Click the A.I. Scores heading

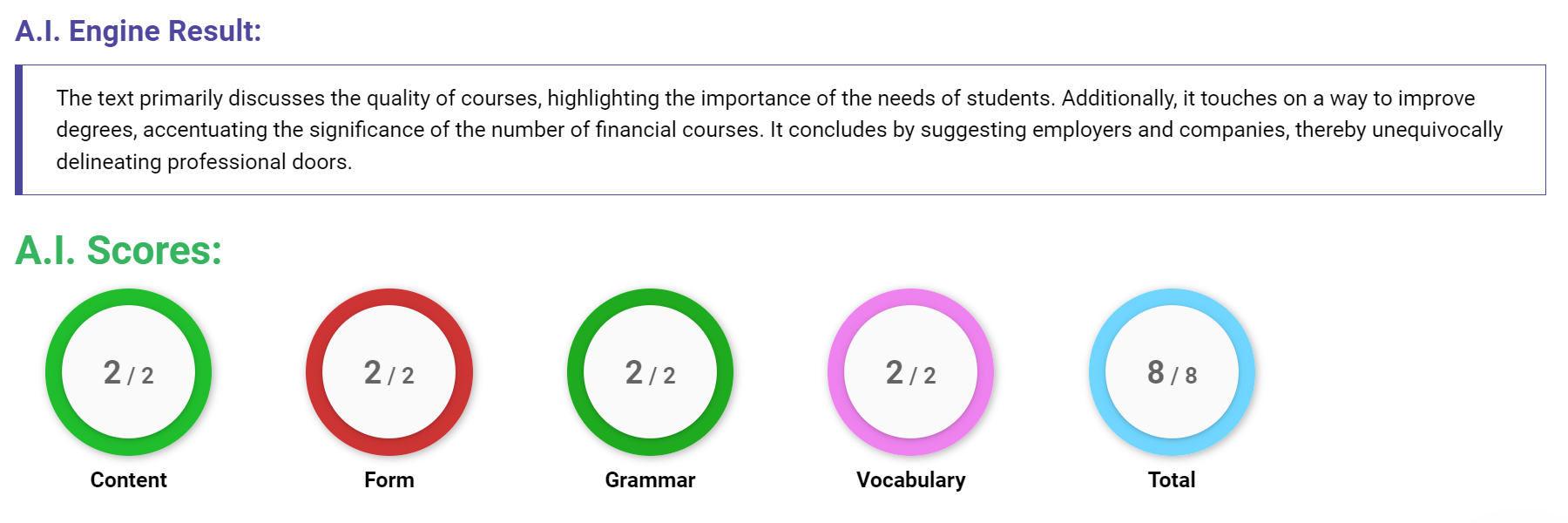tap(118, 250)
